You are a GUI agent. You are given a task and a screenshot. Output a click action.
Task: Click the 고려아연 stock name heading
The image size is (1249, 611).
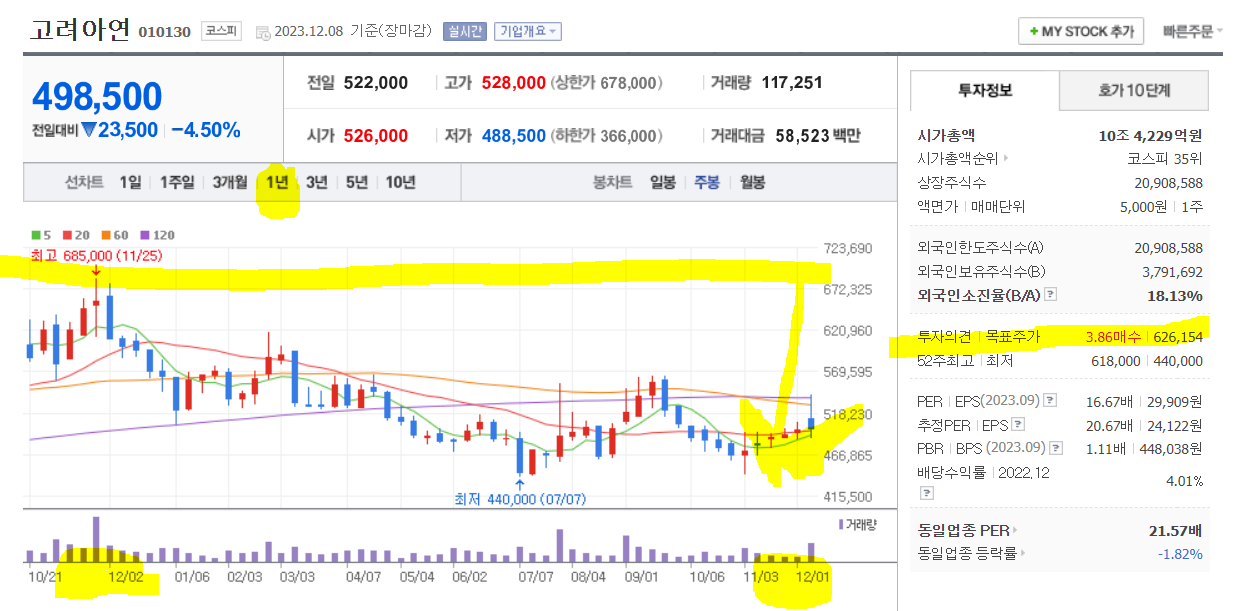tap(80, 30)
